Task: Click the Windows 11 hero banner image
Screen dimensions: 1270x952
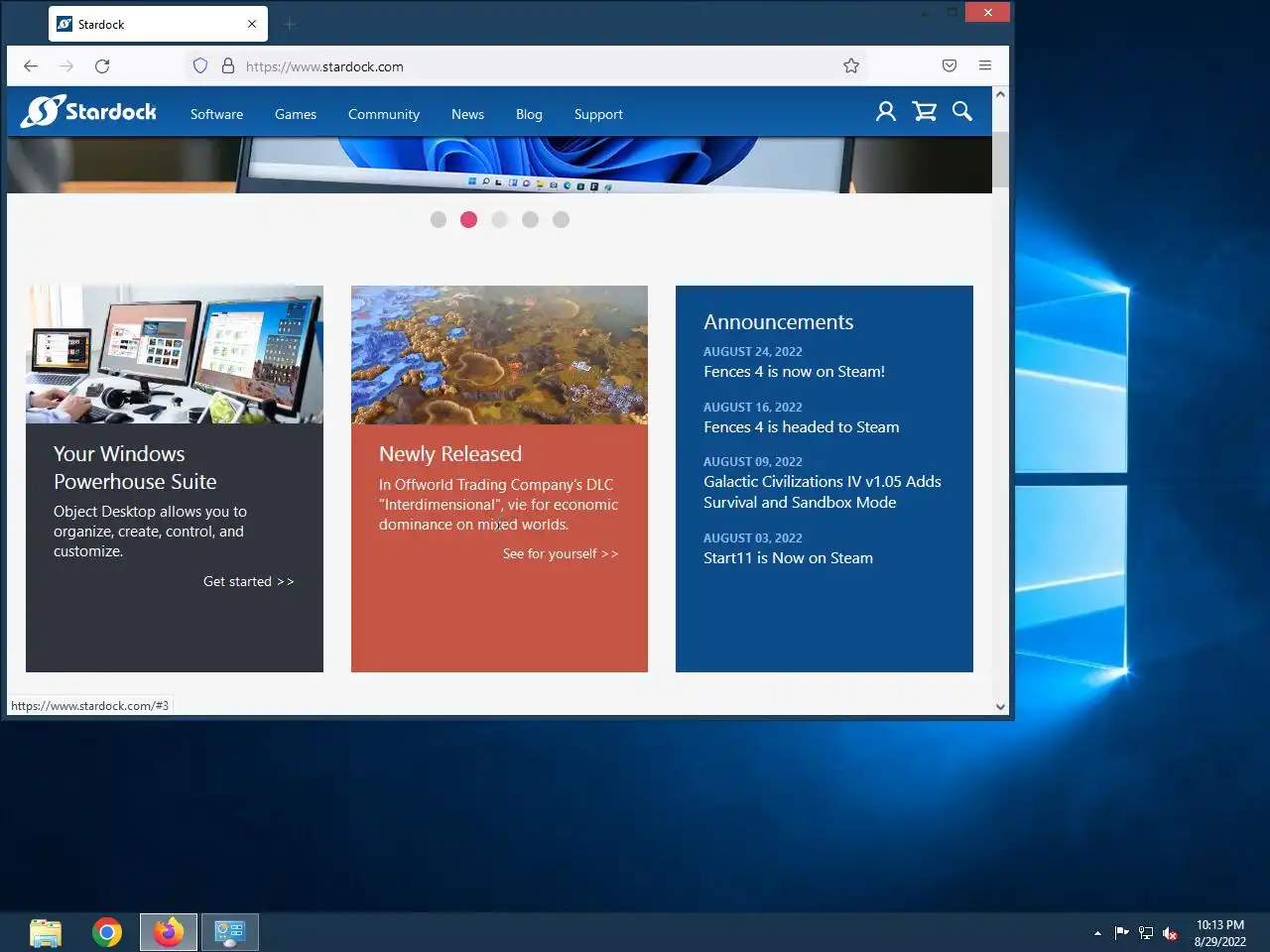Action: click(499, 165)
